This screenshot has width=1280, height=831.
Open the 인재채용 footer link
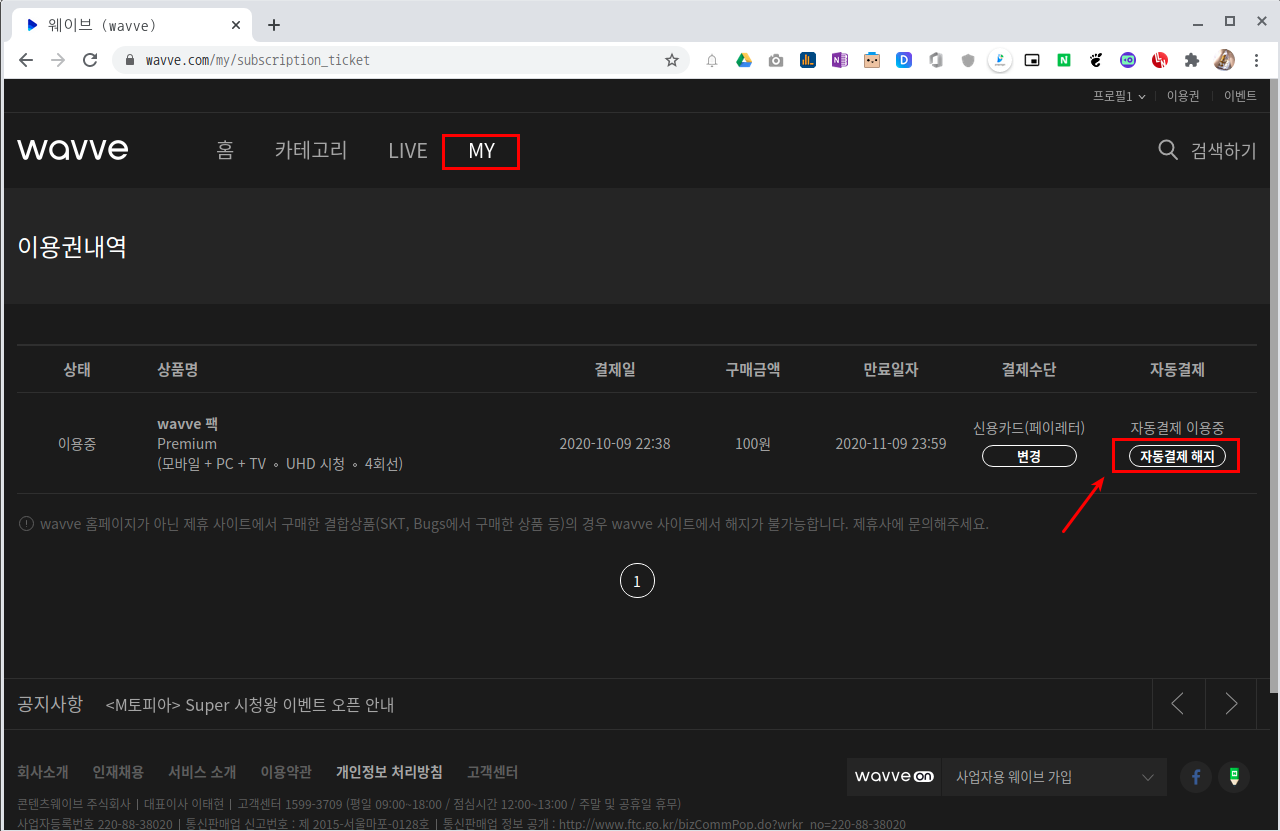tap(118, 772)
